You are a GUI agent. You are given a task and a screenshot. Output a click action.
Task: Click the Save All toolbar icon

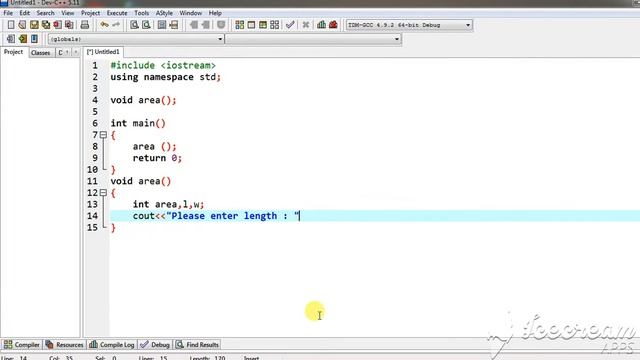tap(46, 25)
